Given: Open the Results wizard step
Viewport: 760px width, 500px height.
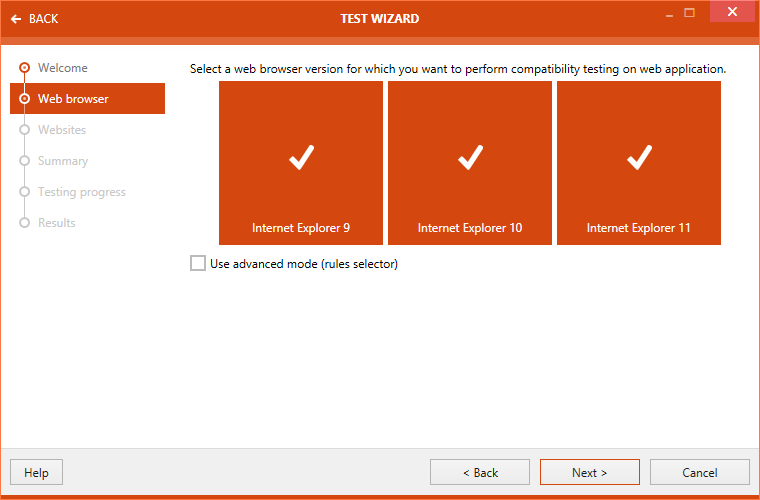Looking at the screenshot, I should (57, 223).
